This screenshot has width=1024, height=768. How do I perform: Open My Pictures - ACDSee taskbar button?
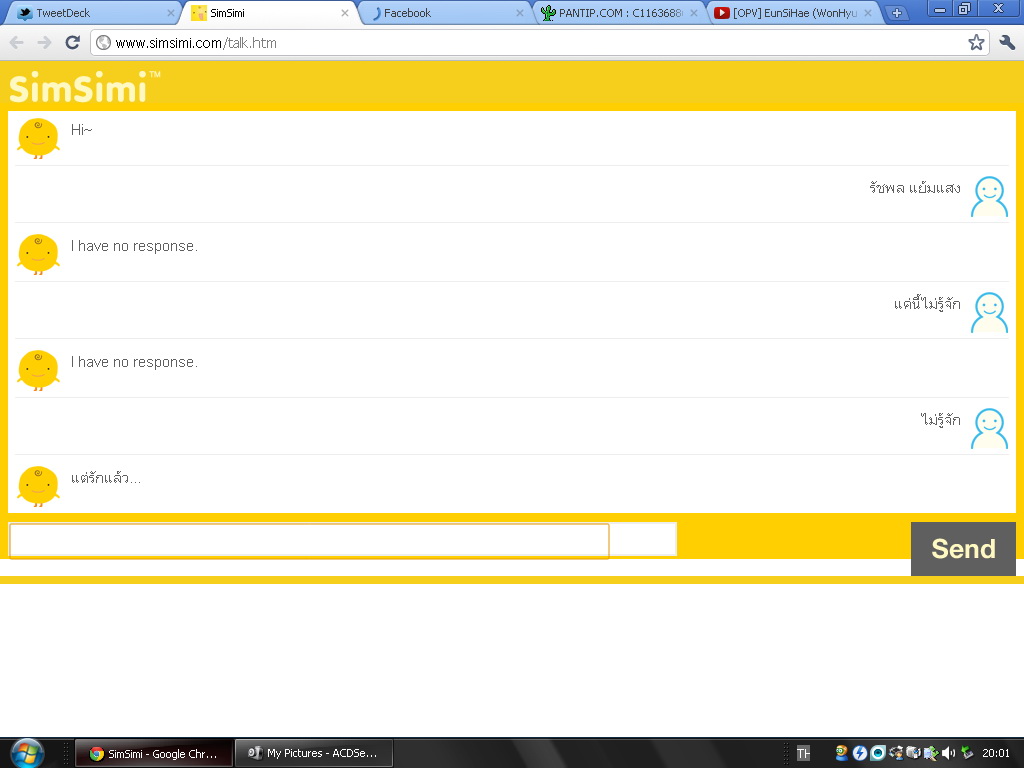313,753
